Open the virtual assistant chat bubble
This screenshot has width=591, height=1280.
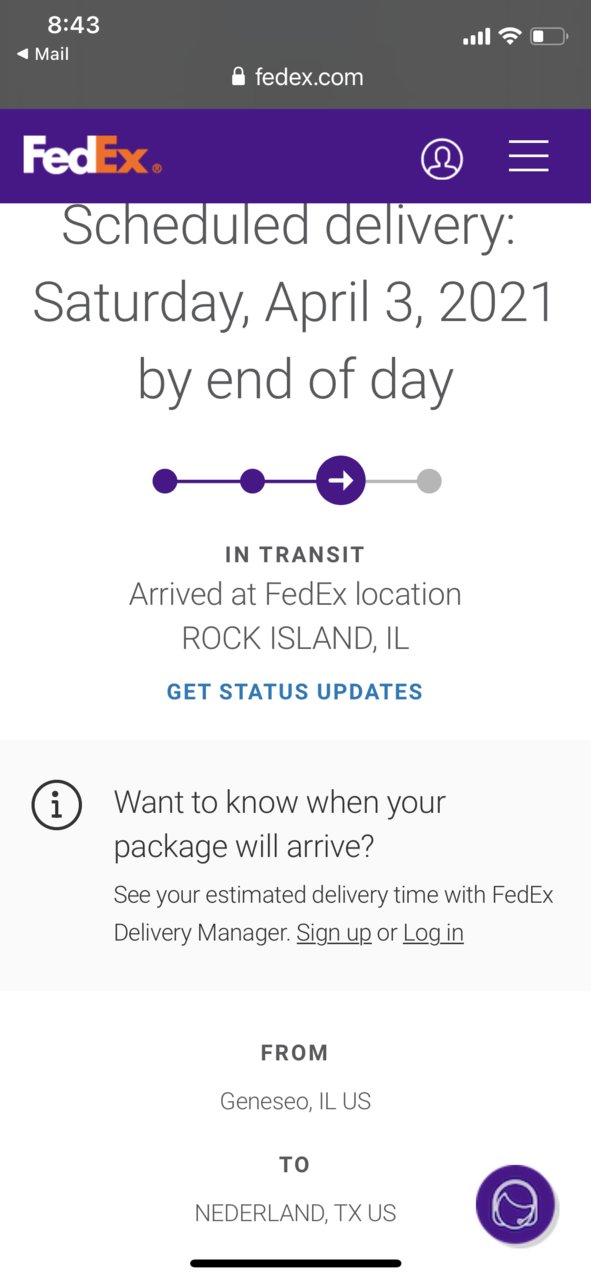pyautogui.click(x=515, y=1204)
